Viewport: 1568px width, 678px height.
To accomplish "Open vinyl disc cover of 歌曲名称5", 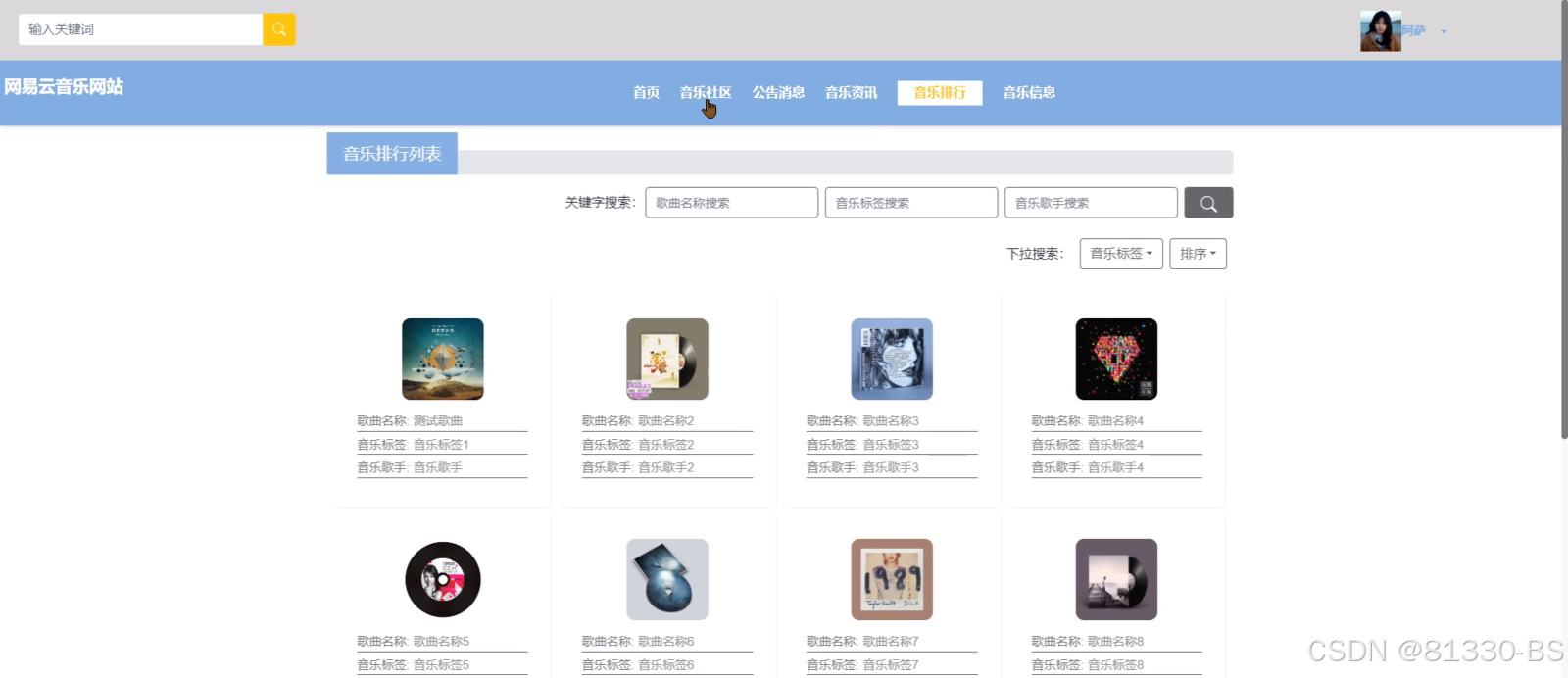I will 443,579.
